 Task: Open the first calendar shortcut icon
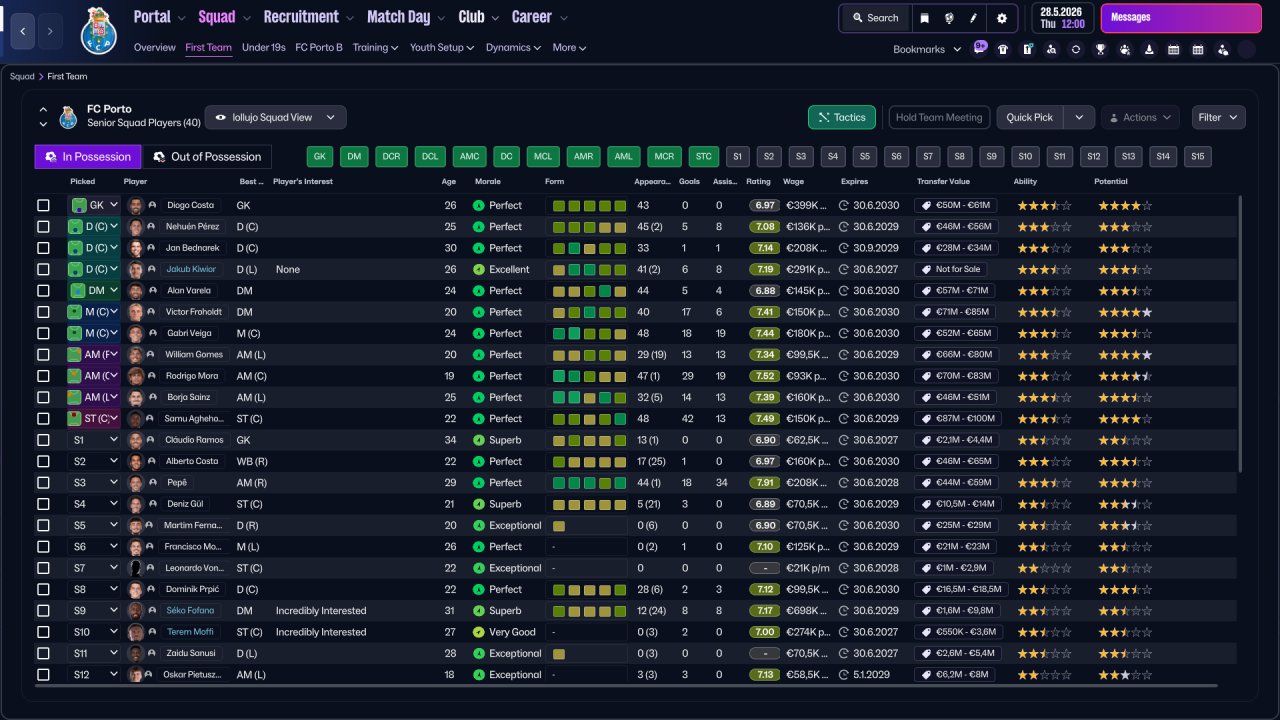pos(1173,49)
